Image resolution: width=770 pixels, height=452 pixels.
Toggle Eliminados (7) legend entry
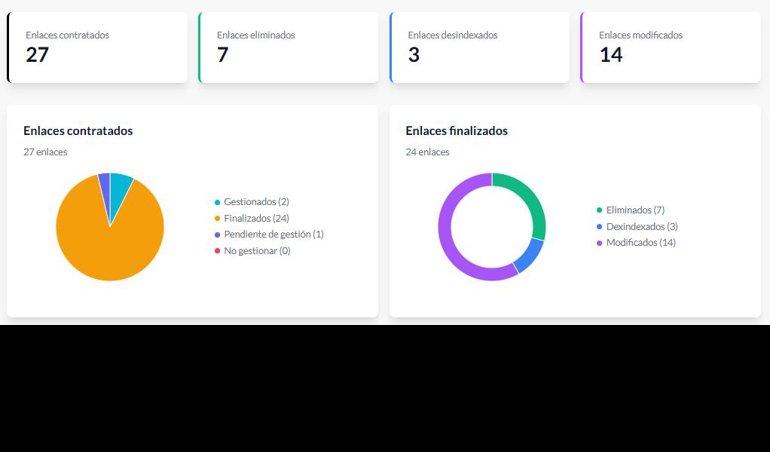tap(635, 210)
